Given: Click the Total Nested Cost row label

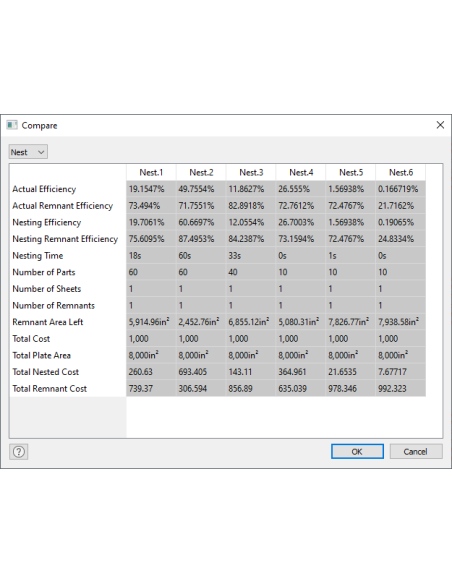Looking at the screenshot, I should (x=45, y=372).
